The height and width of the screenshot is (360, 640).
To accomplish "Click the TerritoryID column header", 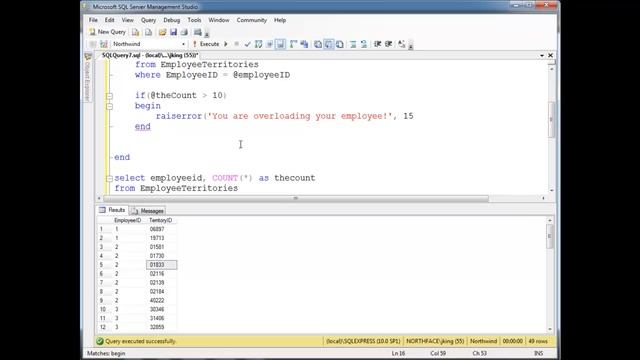I will 161,220.
